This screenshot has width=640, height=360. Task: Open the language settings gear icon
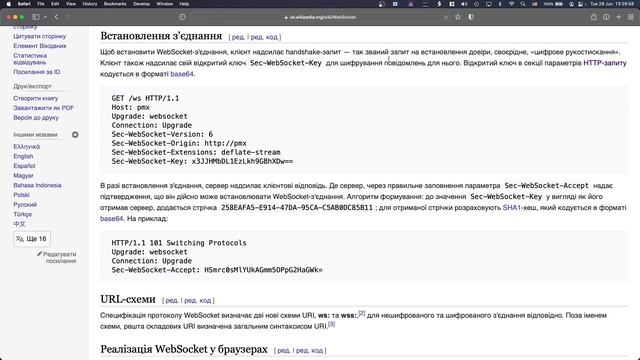(75, 135)
